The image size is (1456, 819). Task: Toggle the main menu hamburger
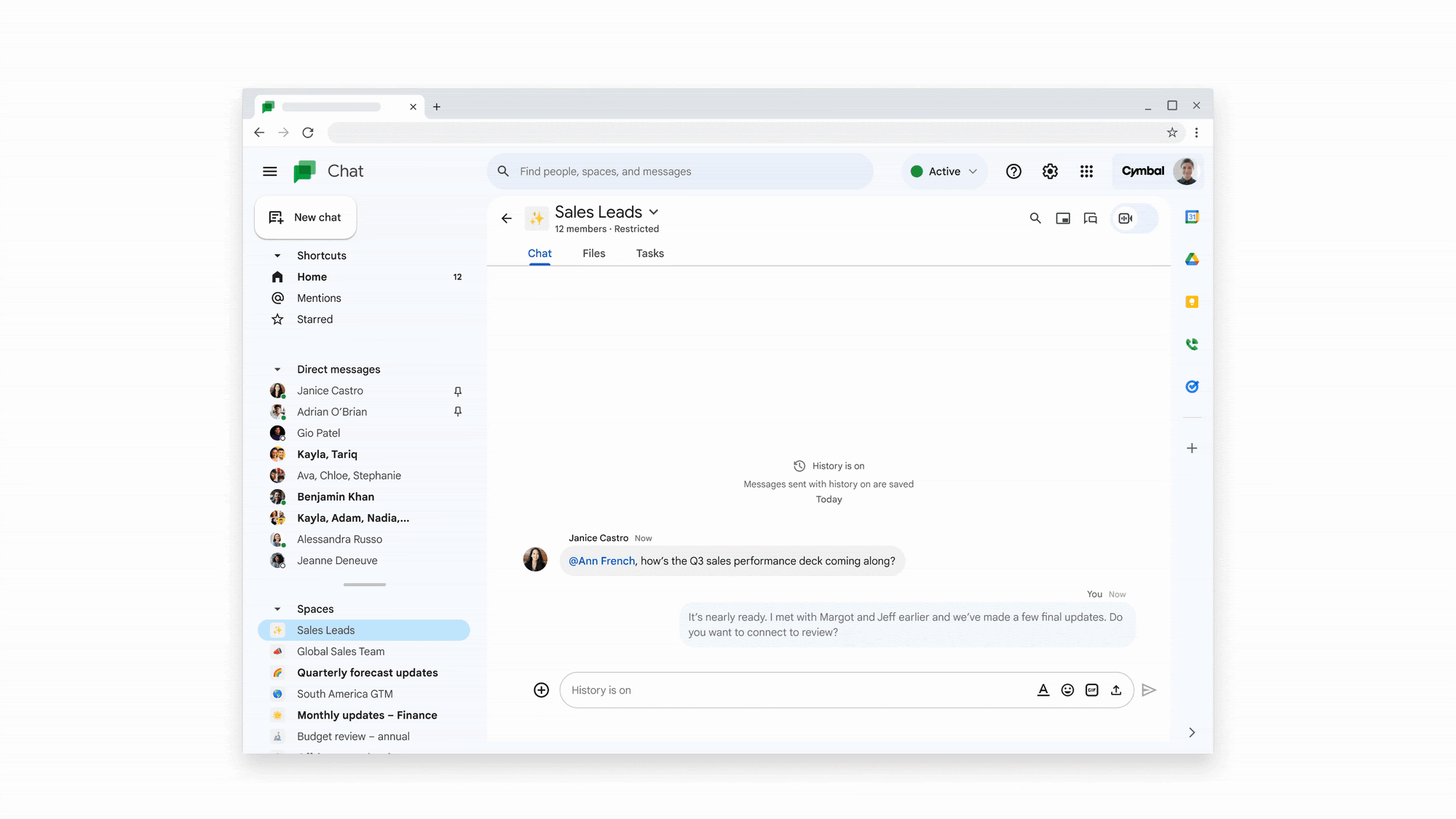pyautogui.click(x=270, y=171)
